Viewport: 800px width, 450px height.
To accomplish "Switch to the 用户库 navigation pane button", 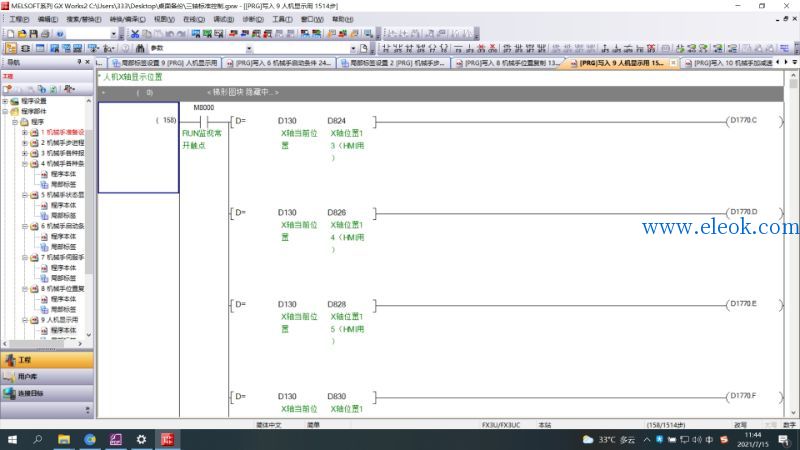I will click(47, 377).
